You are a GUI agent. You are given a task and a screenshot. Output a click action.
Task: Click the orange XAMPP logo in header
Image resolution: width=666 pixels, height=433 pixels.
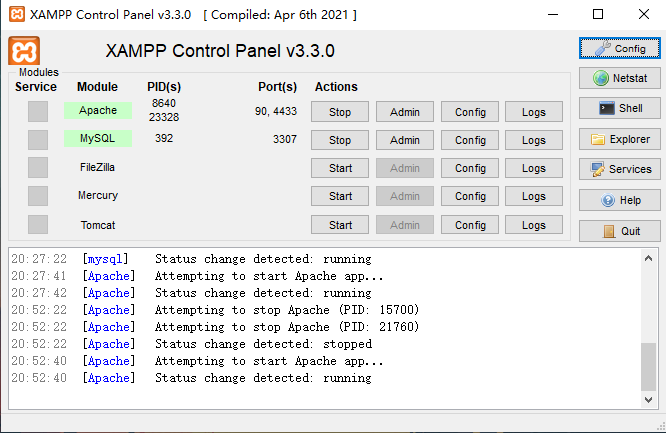(24, 51)
